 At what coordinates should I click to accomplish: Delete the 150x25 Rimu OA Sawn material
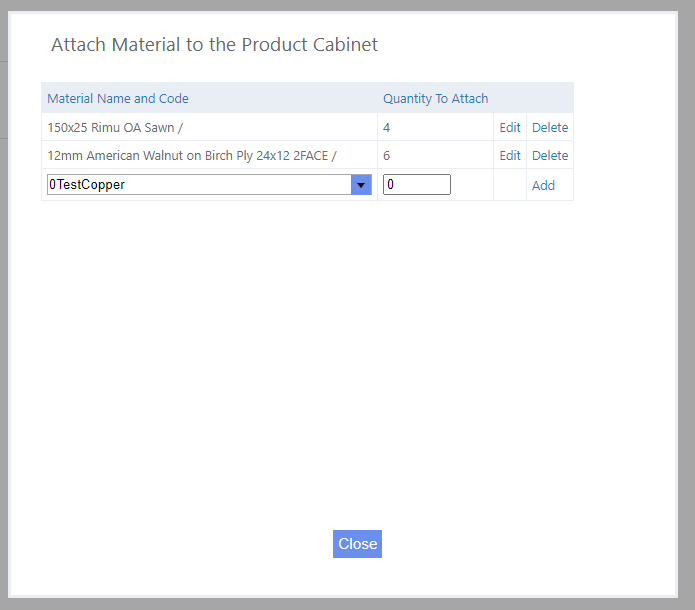(x=550, y=128)
